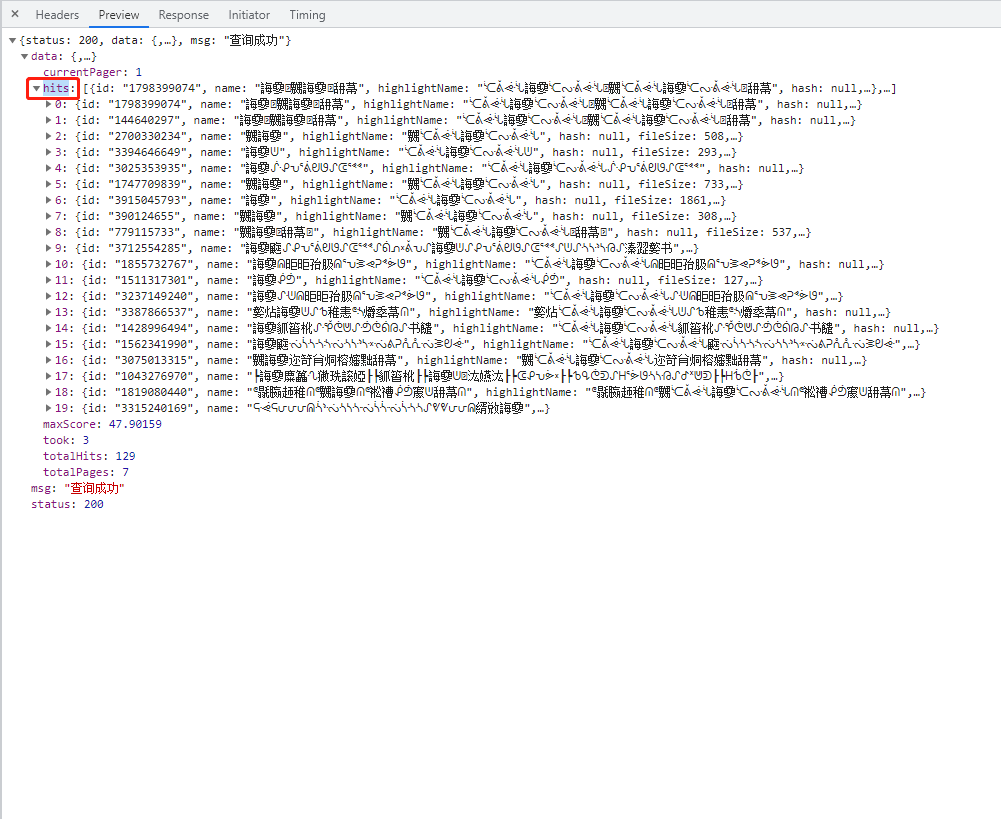
Task: Expand hits item 2 with fileSize 508
Action: tap(48, 137)
